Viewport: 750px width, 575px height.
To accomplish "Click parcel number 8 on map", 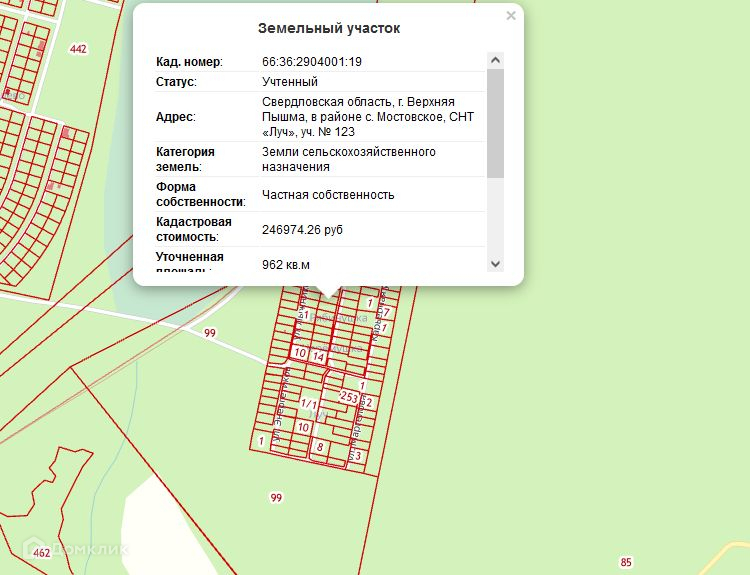I will pos(320,447).
